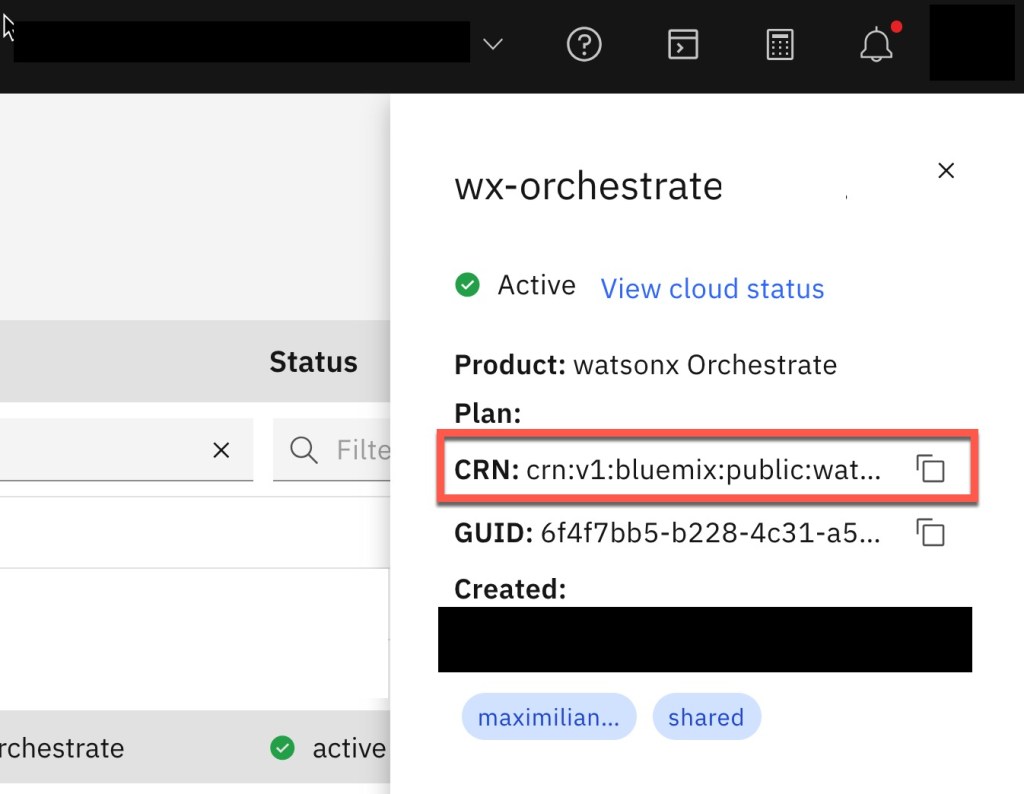Copy the GUID value to clipboard

pos(930,533)
